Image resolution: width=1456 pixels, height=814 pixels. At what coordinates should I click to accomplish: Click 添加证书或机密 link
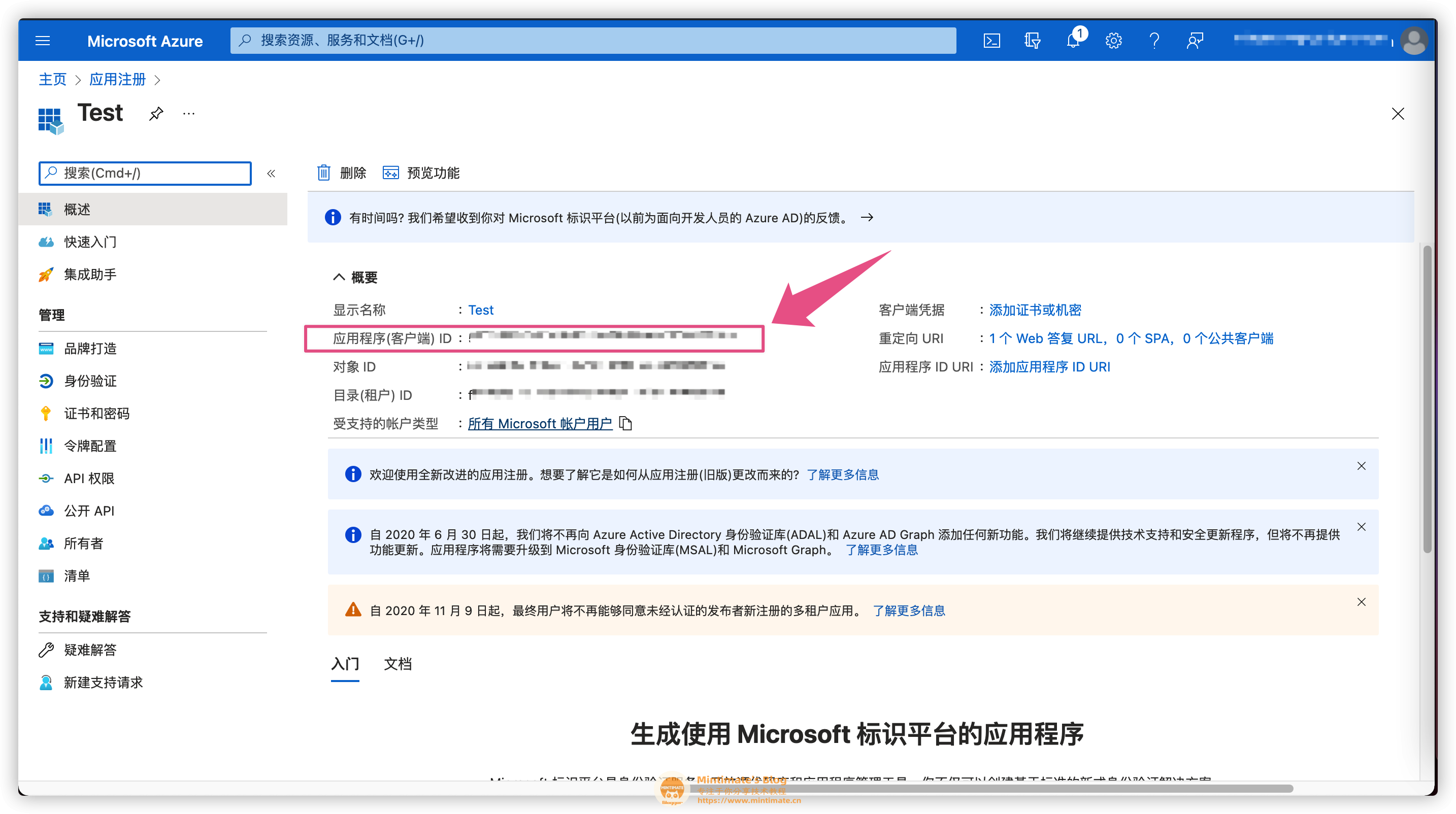(1035, 310)
